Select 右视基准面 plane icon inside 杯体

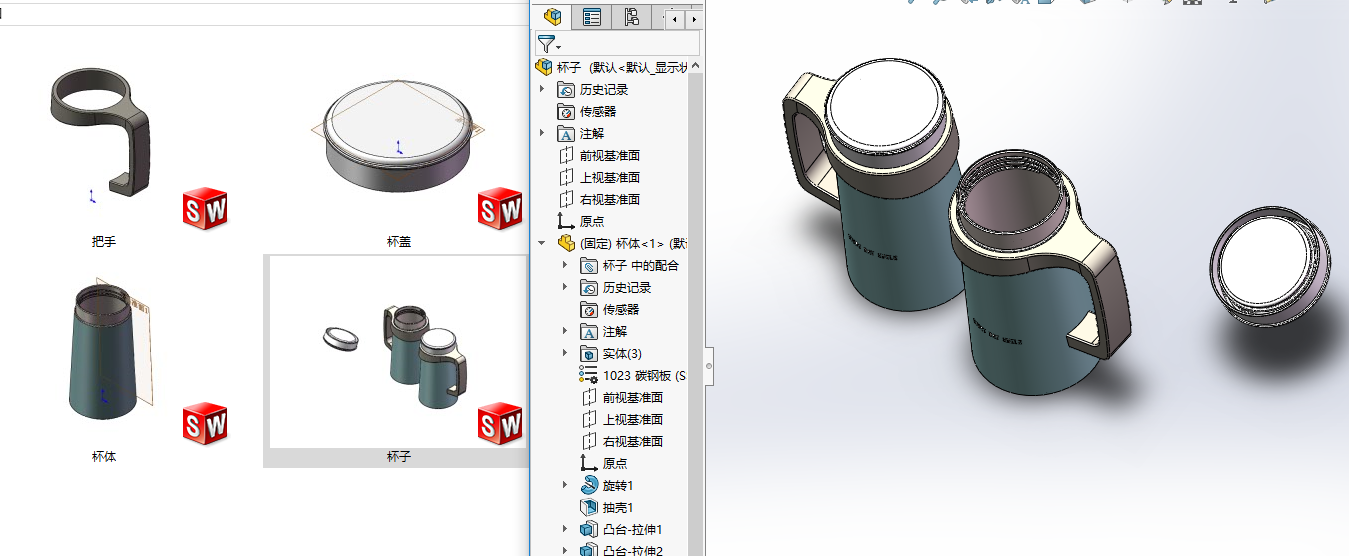coord(589,441)
